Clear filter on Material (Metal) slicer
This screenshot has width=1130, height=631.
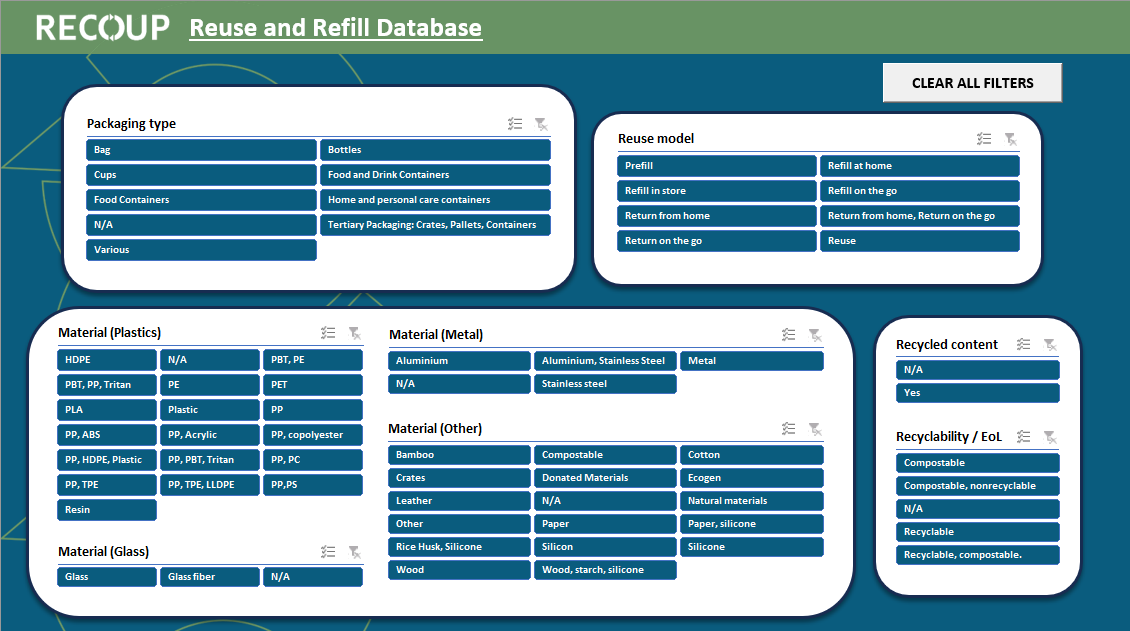pyautogui.click(x=815, y=335)
